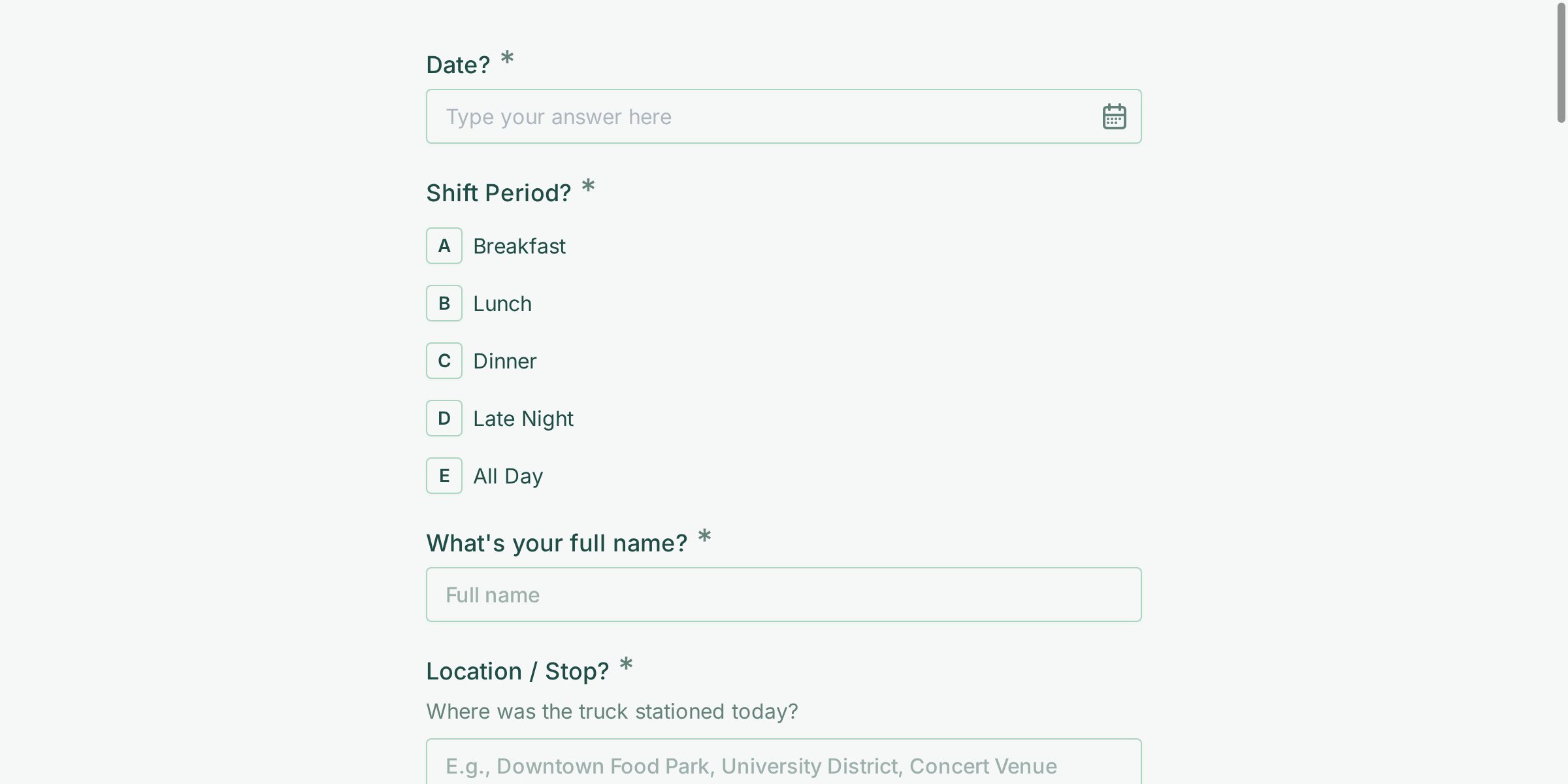Click the letter A key badge
The width and height of the screenshot is (1568, 784).
click(444, 246)
